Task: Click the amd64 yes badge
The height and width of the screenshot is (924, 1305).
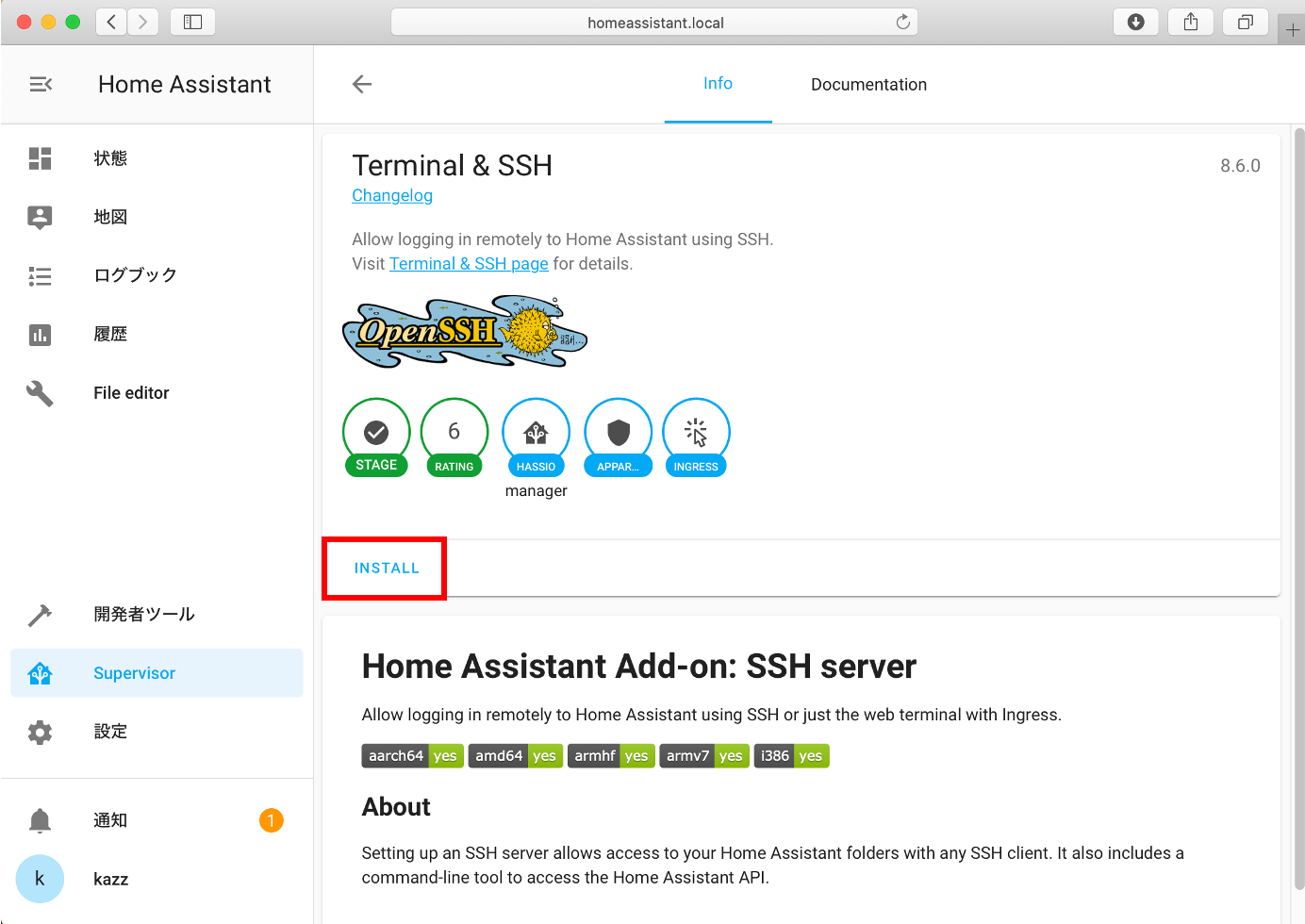Action: (516, 756)
